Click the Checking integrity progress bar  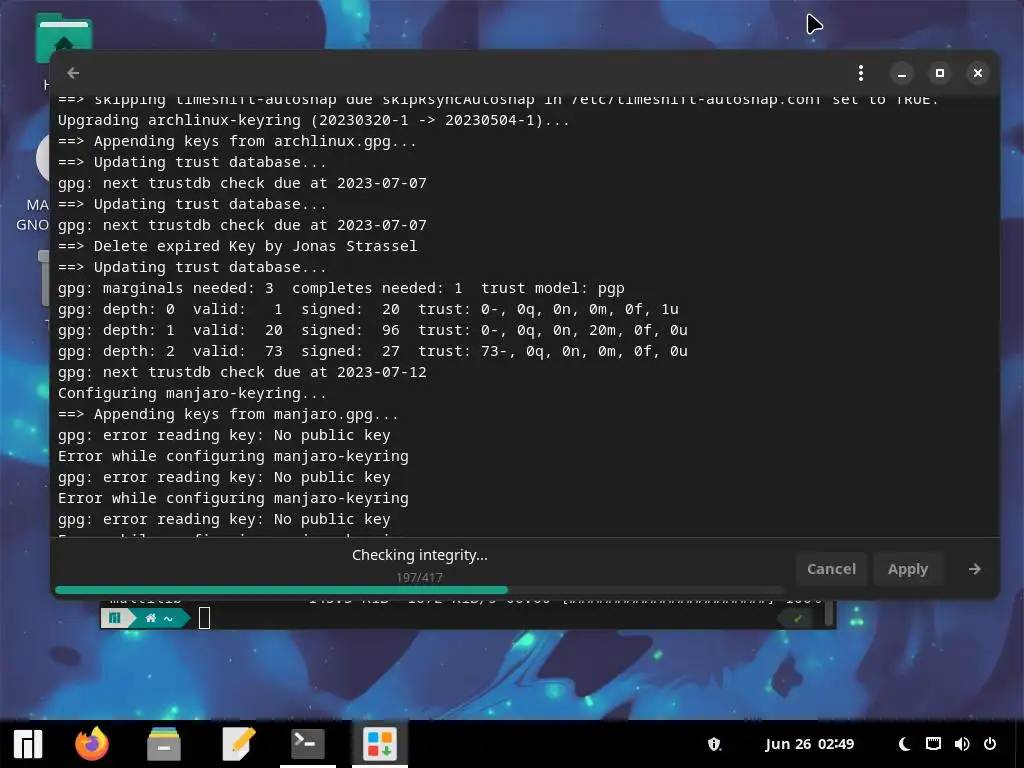418,590
